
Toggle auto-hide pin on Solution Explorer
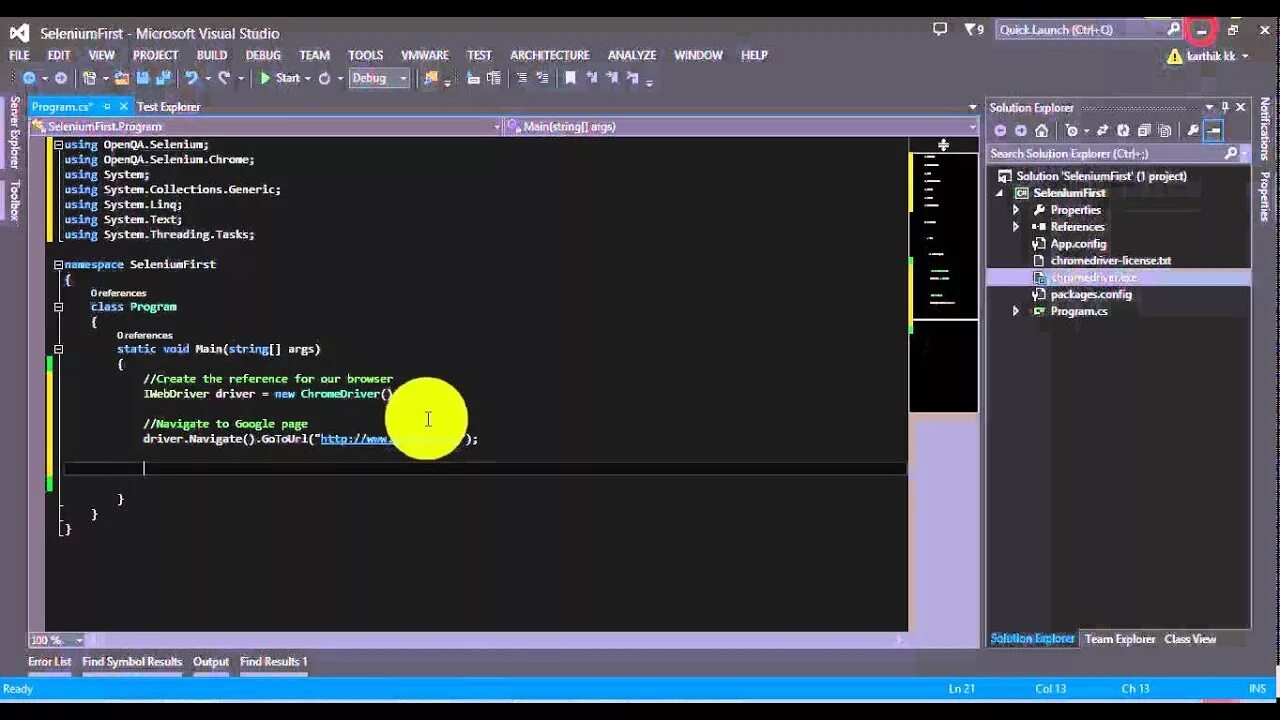point(1225,107)
